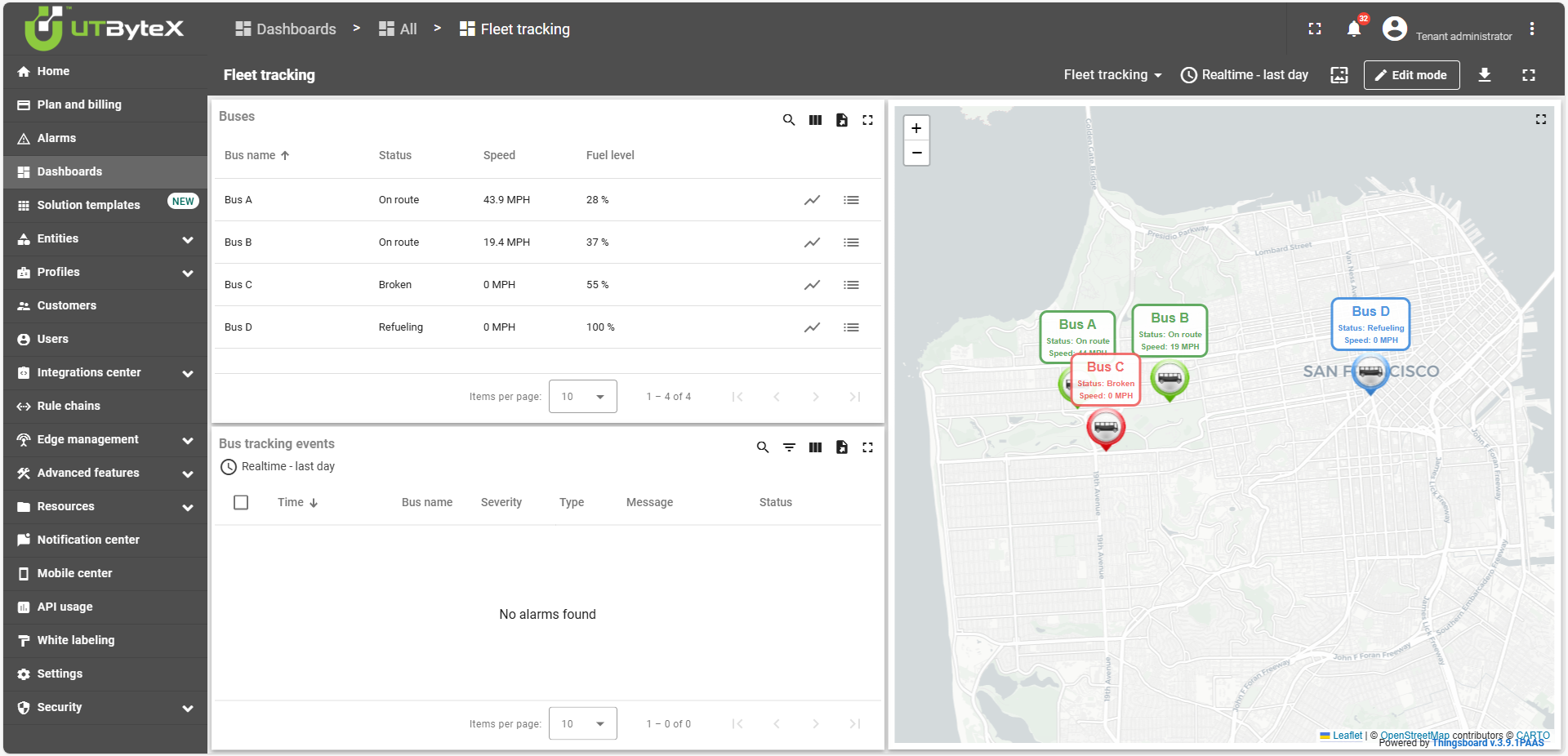Screen dimensions: 1568x756
Task: Open the Fleet tracking states dropdown
Action: [1112, 75]
